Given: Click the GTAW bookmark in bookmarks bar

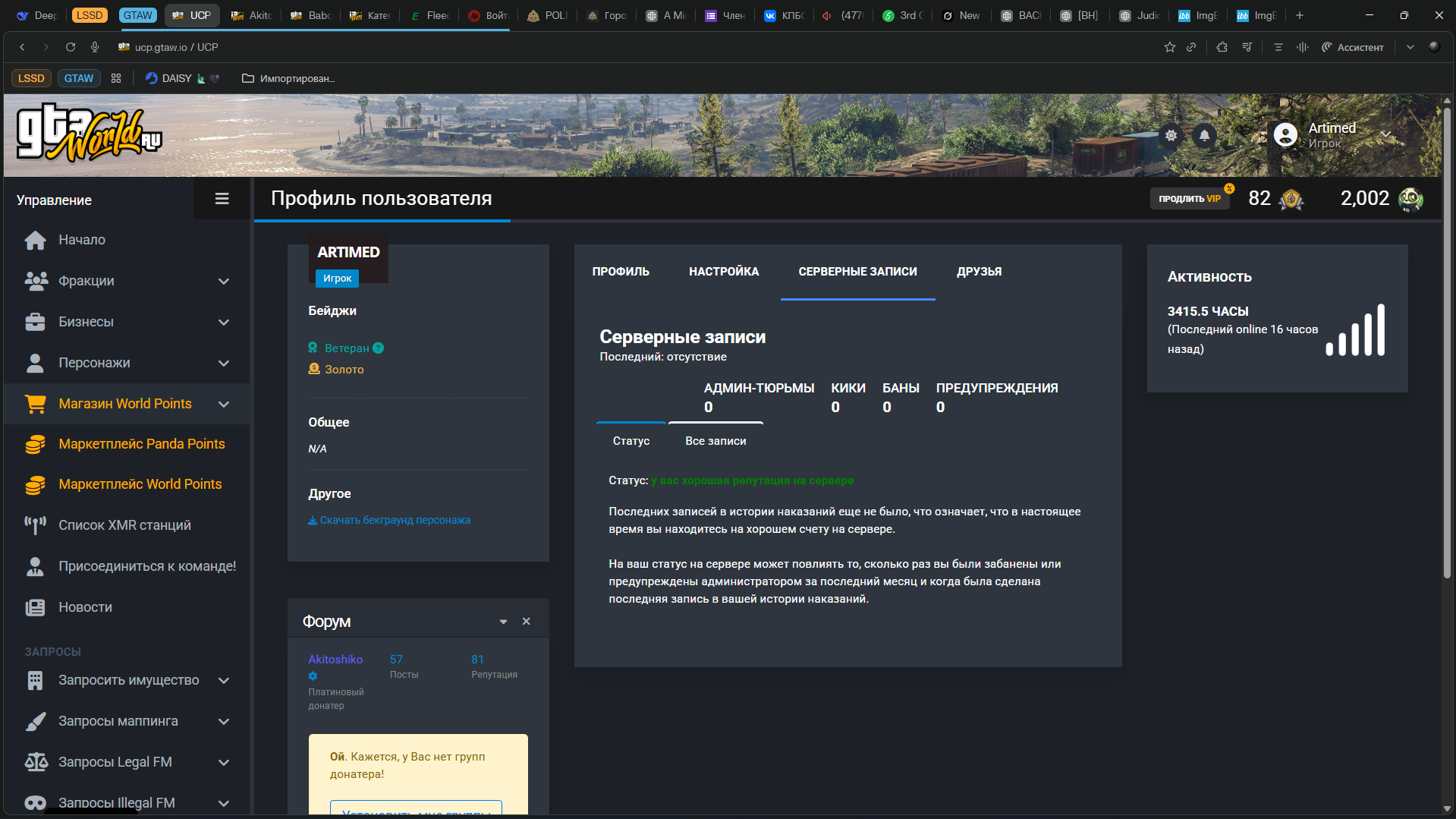Looking at the screenshot, I should (79, 78).
